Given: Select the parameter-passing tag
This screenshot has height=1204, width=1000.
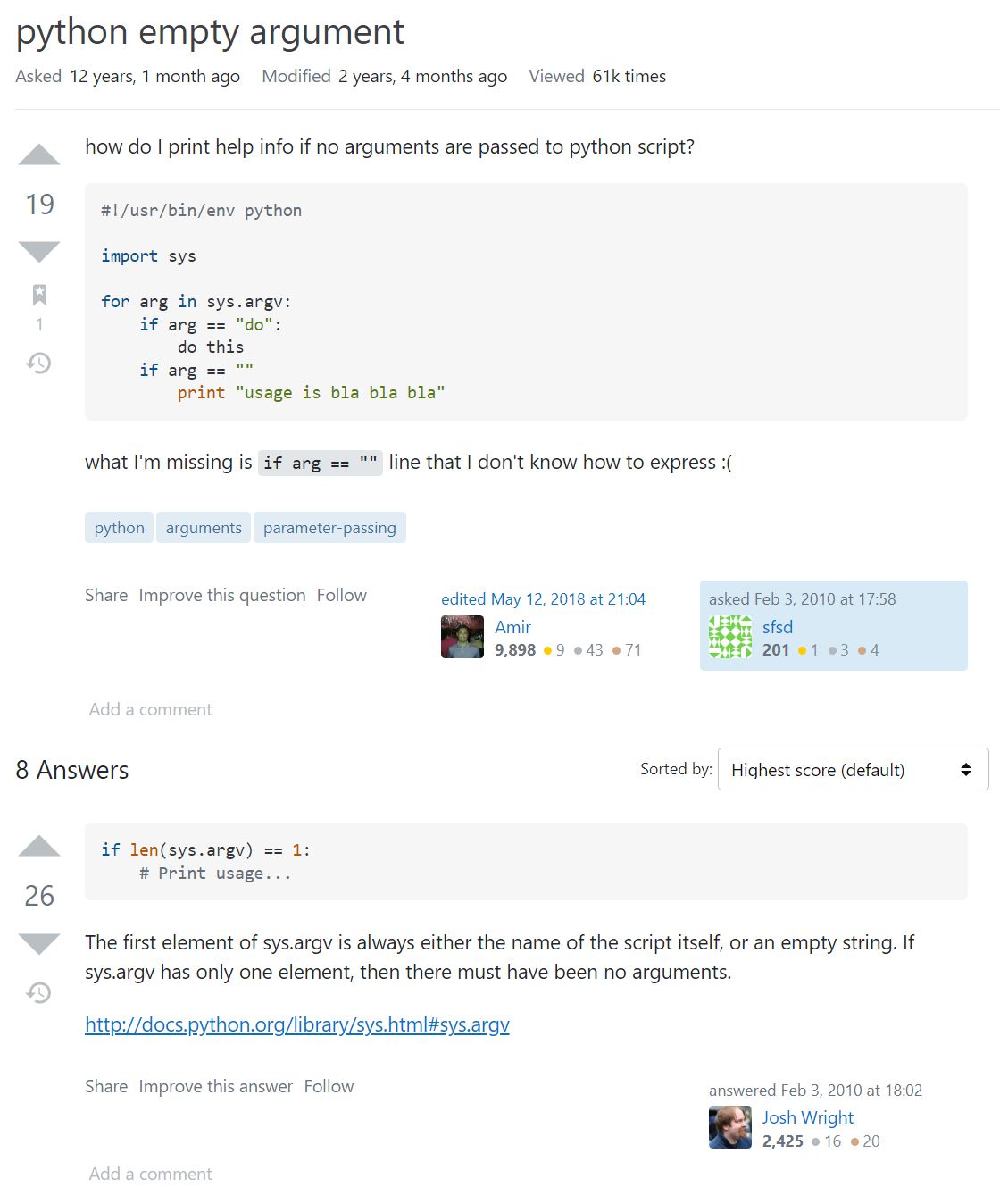Looking at the screenshot, I should click(329, 528).
